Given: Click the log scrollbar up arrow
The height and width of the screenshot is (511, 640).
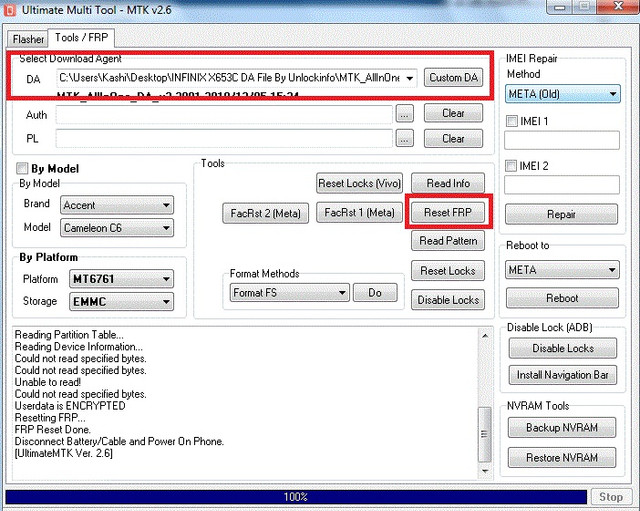Looking at the screenshot, I should 485,336.
